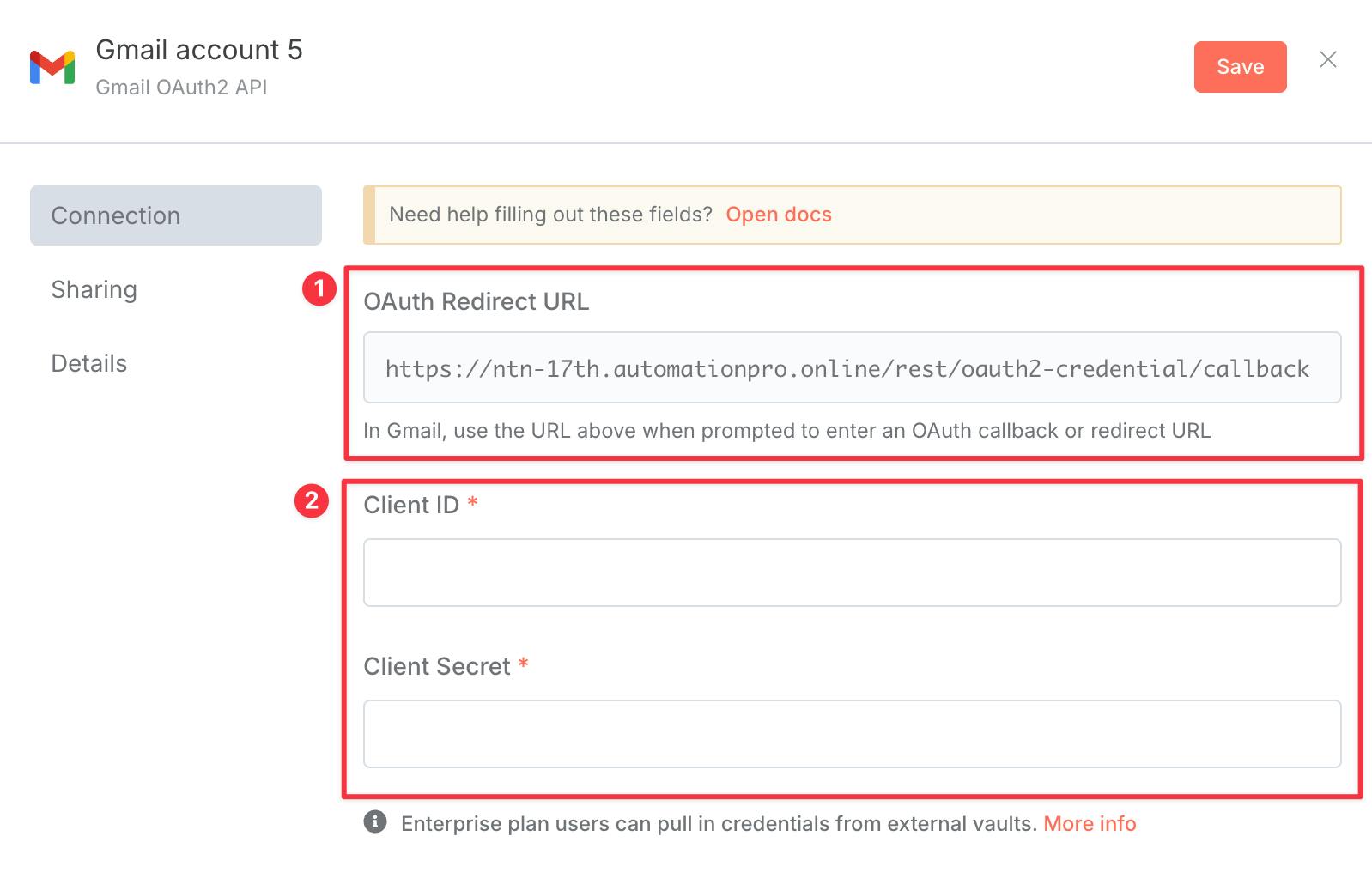Open the Connection tab

(x=176, y=215)
